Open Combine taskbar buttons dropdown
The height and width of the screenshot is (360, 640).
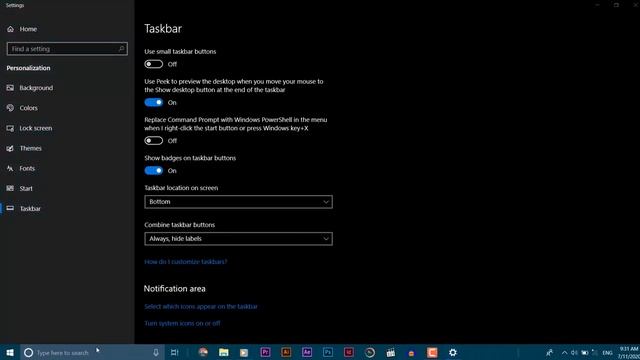click(x=238, y=238)
